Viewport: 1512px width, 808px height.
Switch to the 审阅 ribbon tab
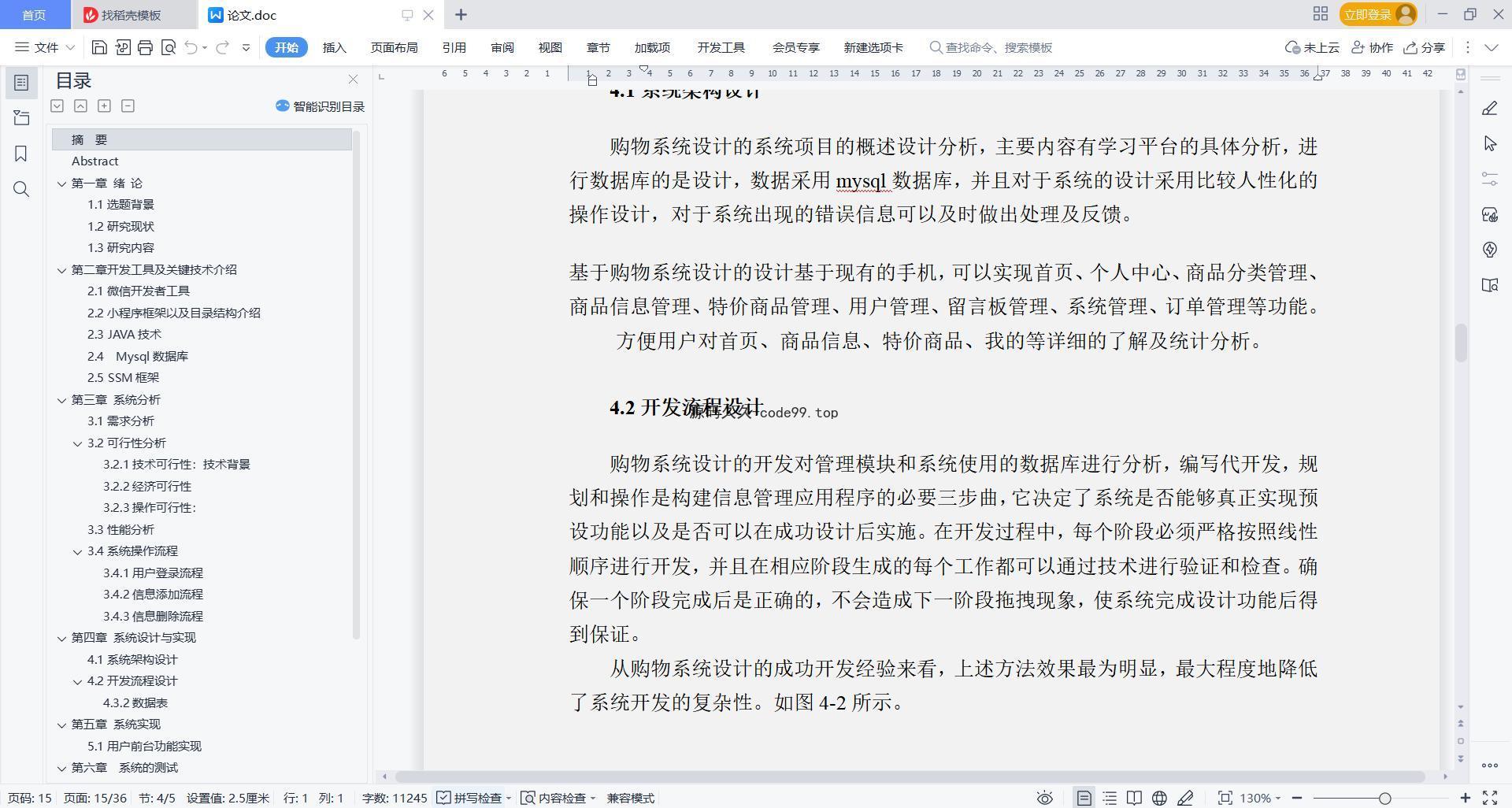[502, 47]
